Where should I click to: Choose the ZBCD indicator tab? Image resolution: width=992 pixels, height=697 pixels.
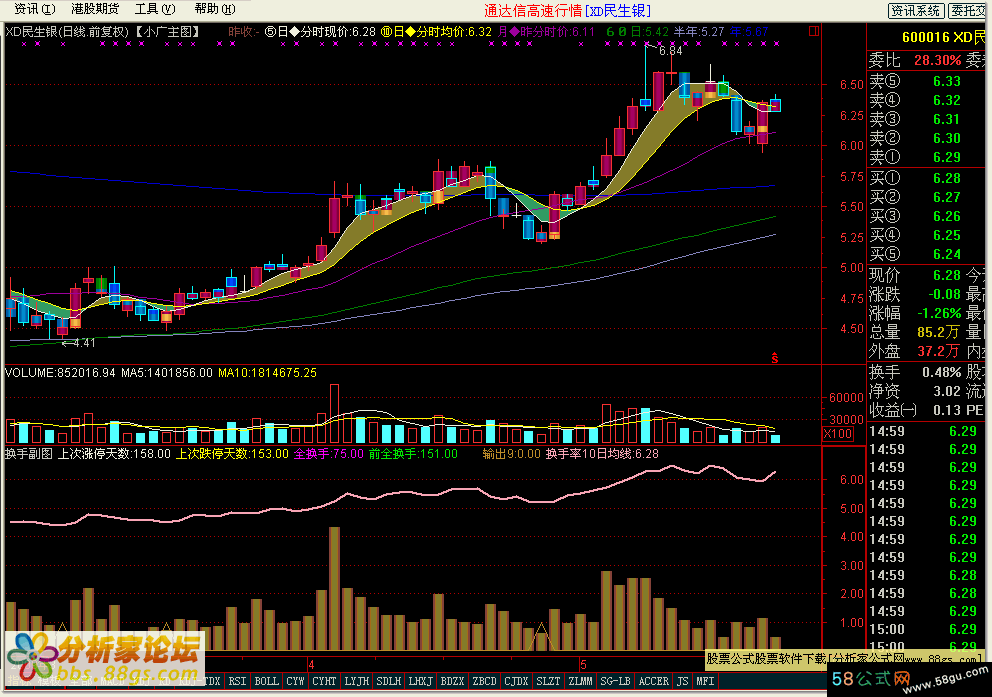485,681
